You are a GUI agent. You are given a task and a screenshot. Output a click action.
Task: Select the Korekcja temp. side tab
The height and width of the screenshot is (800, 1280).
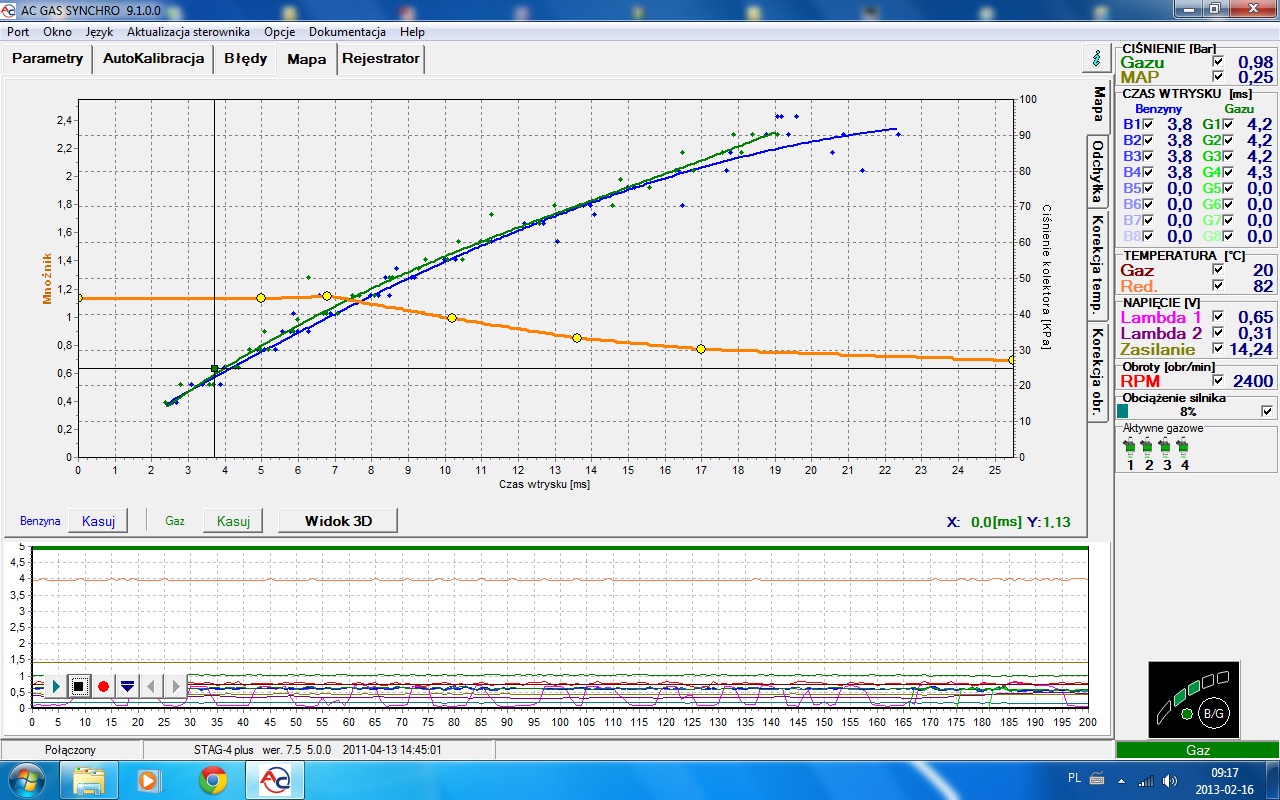(x=1098, y=264)
